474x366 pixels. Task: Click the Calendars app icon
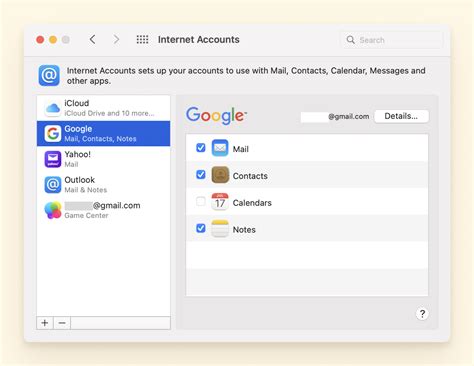click(x=220, y=202)
